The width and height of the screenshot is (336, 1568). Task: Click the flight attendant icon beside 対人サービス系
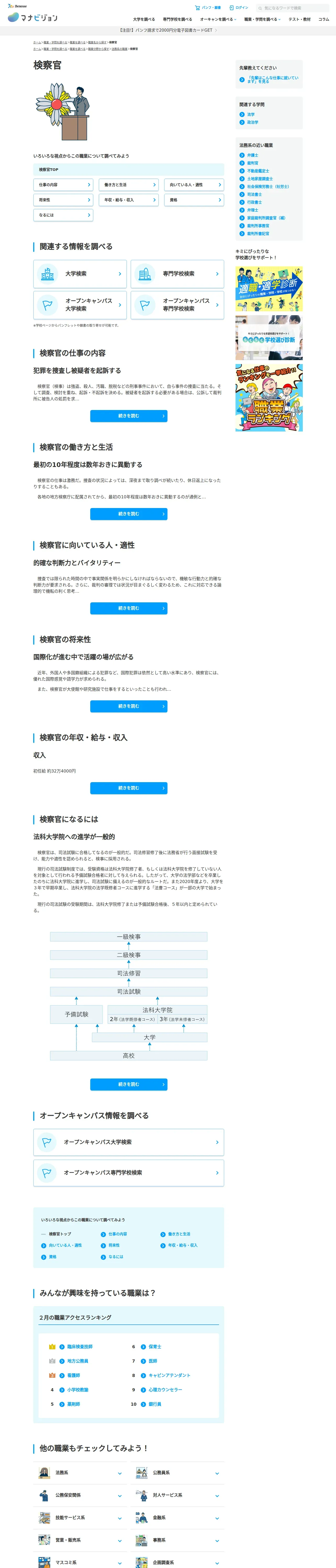click(142, 1496)
